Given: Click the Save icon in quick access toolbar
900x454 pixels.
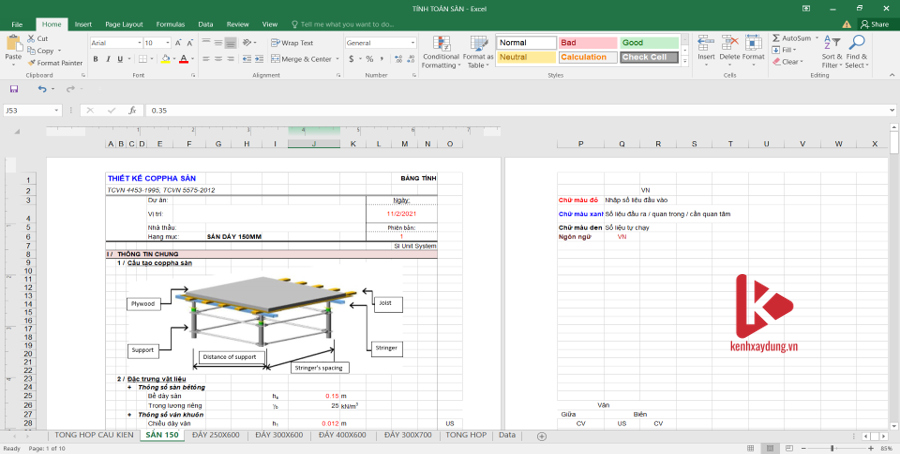Looking at the screenshot, I should 14,88.
